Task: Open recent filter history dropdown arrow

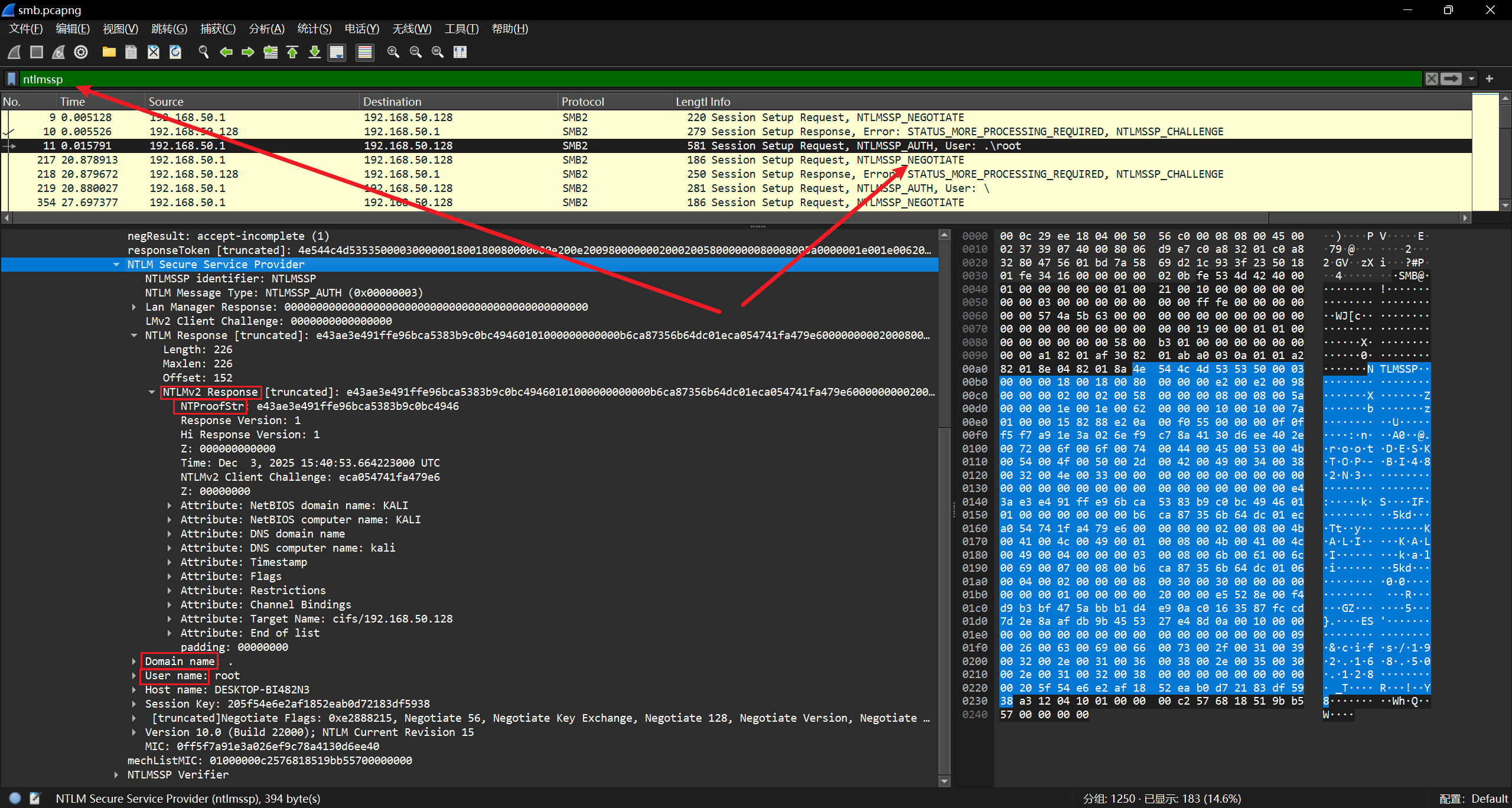Action: 1471,79
